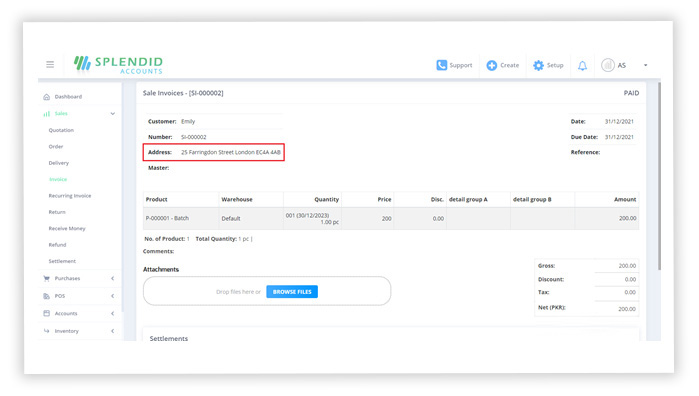699x396 pixels.
Task: Open Return under Sales
Action: [x=57, y=212]
